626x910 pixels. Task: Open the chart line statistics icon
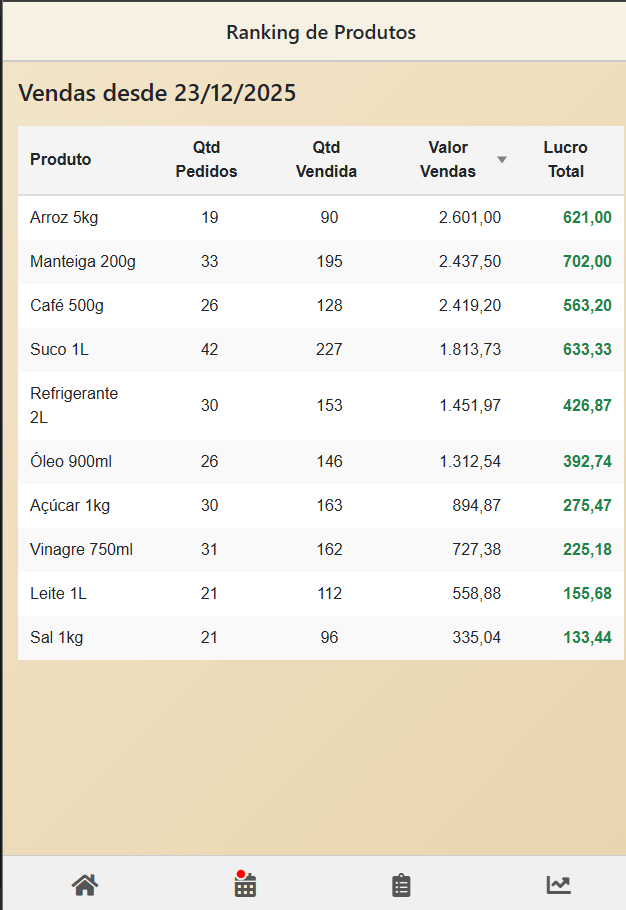pyautogui.click(x=558, y=885)
